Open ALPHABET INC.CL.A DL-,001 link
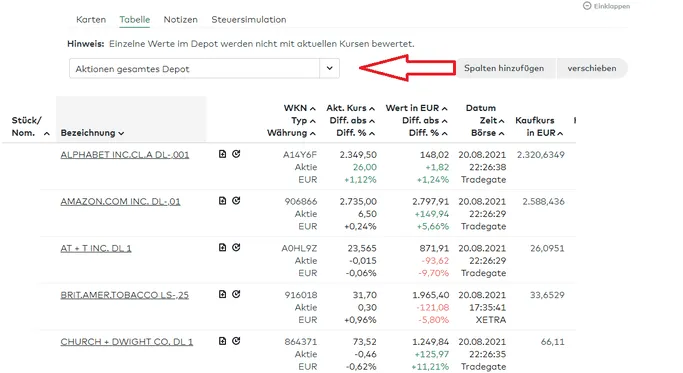This screenshot has width=683, height=373. (x=125, y=155)
